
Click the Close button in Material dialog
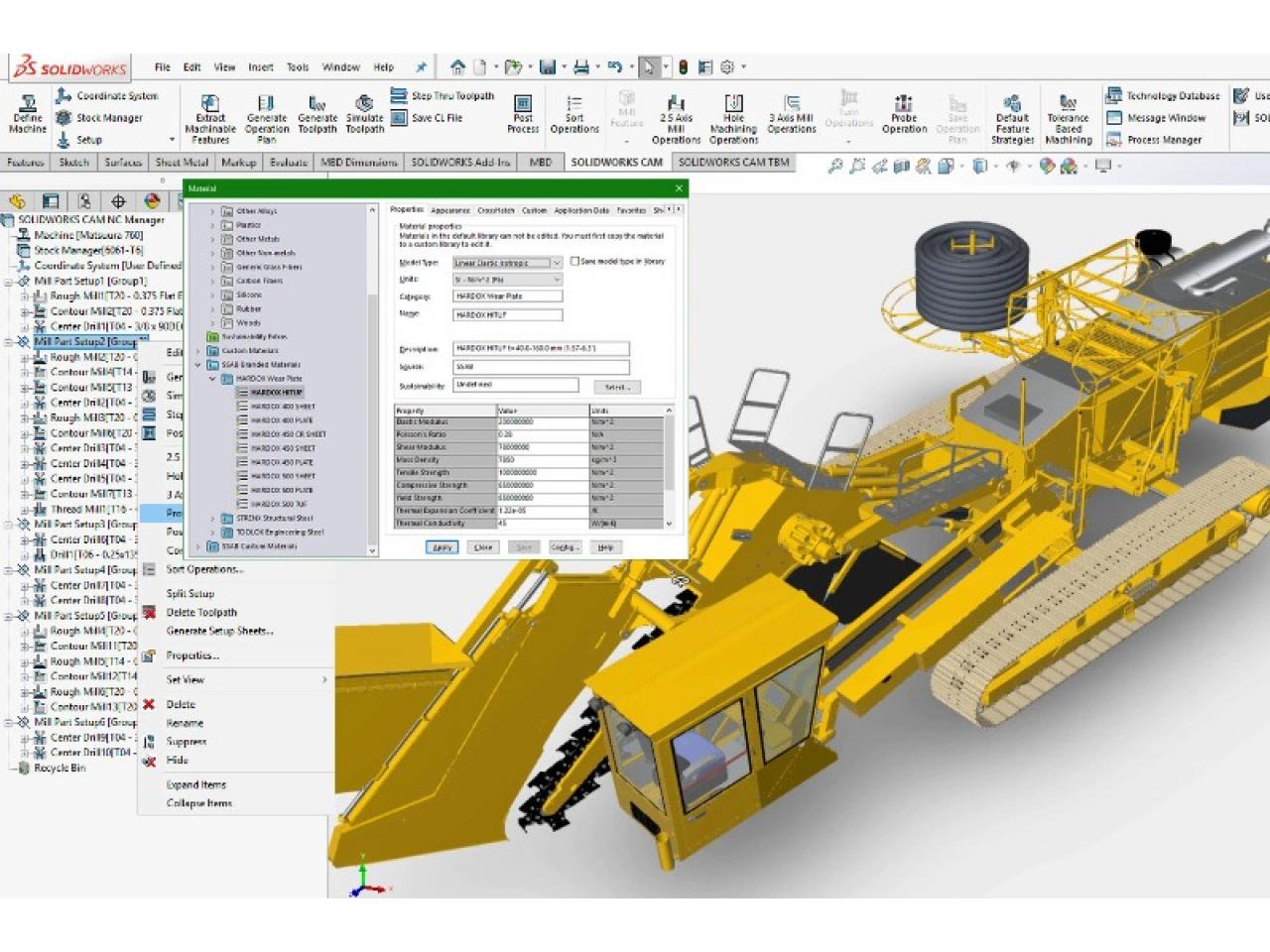(x=483, y=547)
